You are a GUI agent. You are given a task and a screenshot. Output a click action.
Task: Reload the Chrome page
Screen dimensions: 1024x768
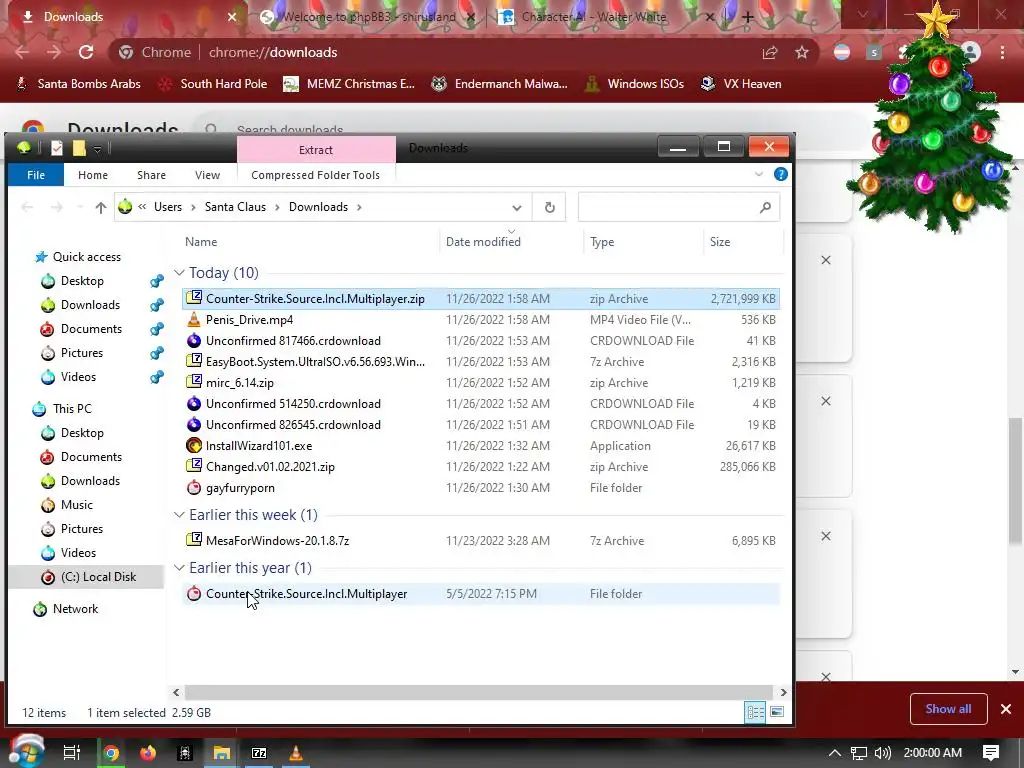tap(86, 52)
